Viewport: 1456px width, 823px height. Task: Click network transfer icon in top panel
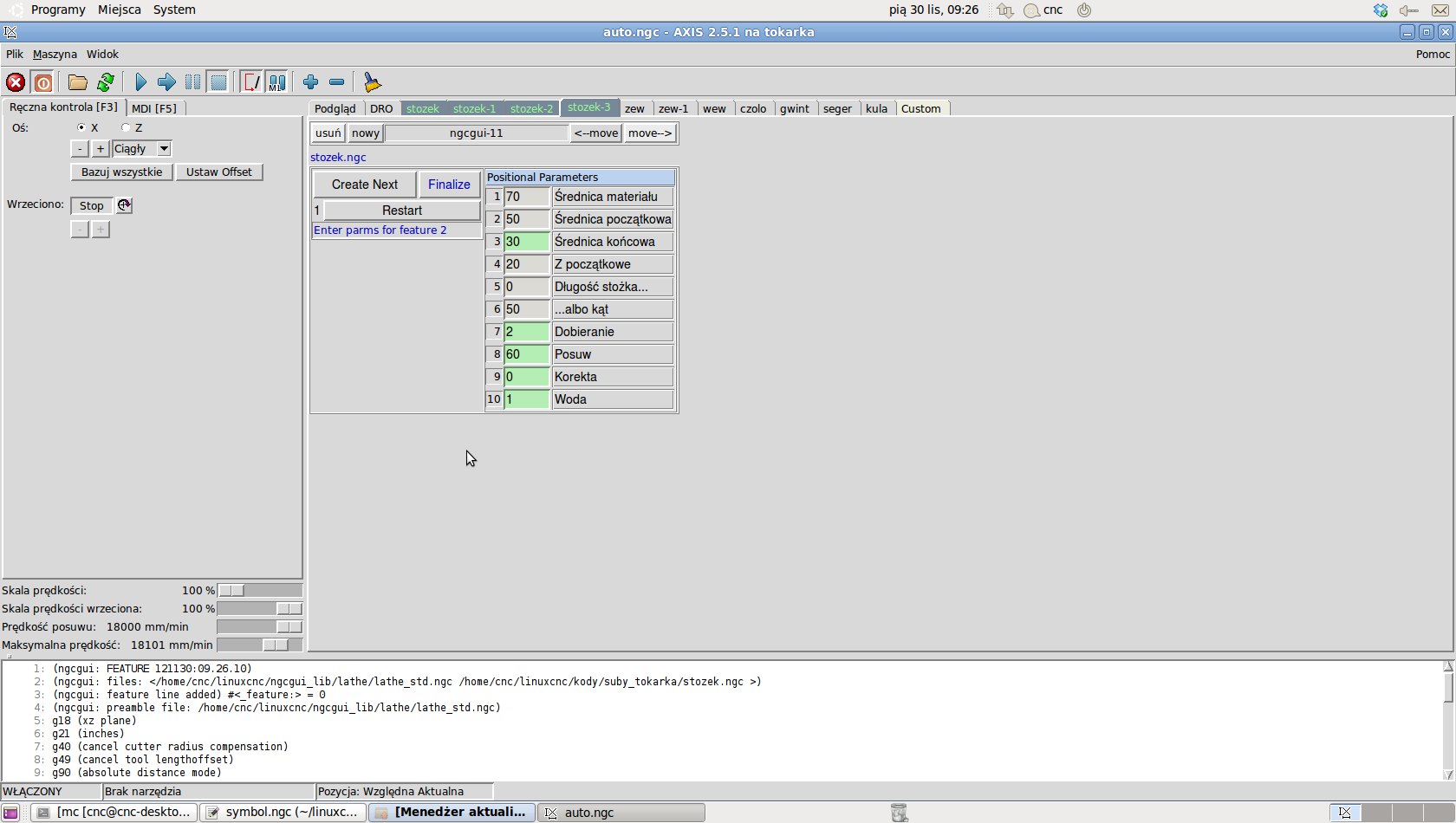1005,10
